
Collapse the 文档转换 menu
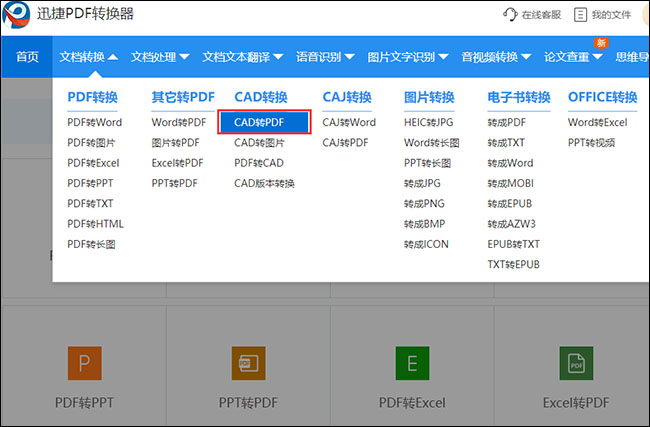88,56
